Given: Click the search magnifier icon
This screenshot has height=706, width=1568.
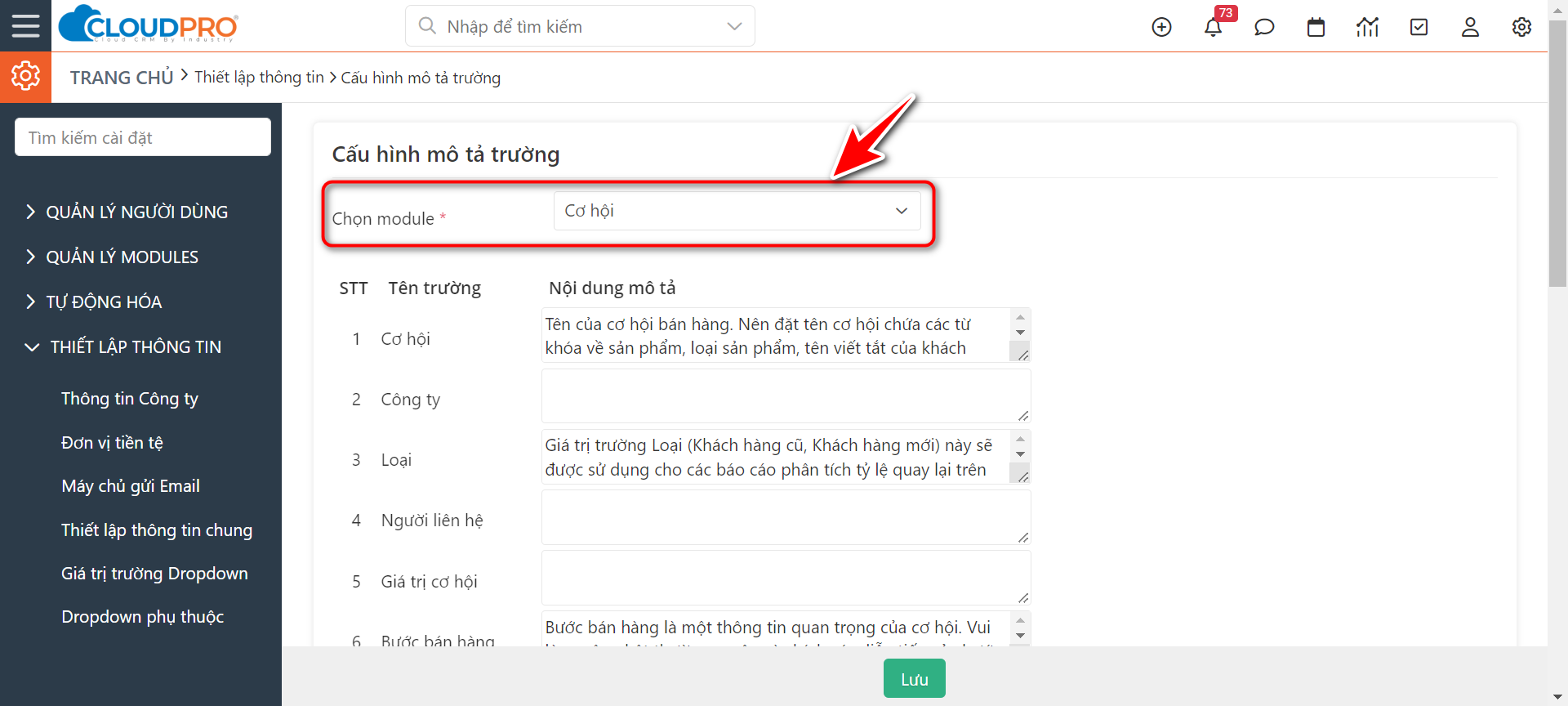Looking at the screenshot, I should click(427, 26).
